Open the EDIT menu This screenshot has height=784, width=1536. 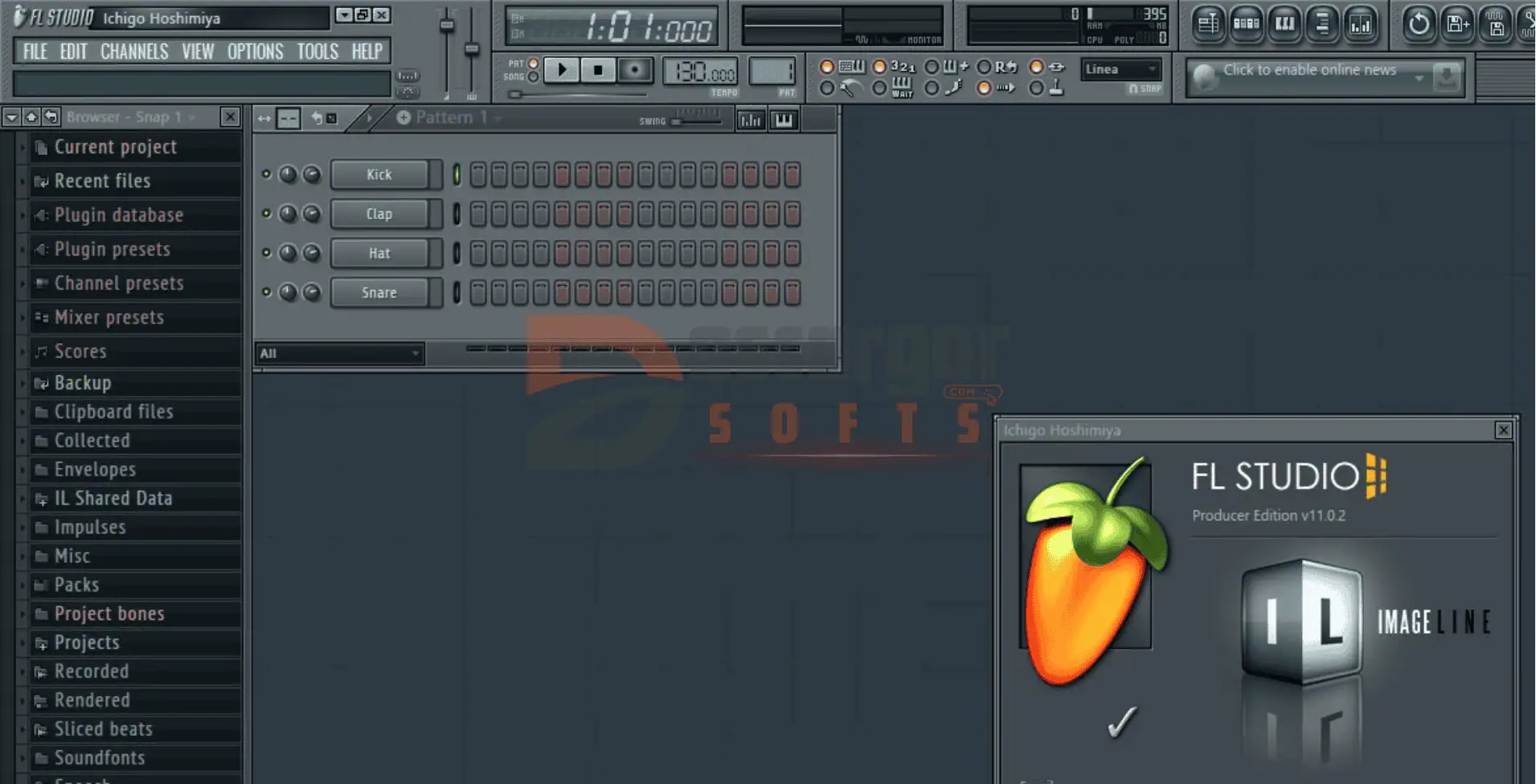point(73,51)
